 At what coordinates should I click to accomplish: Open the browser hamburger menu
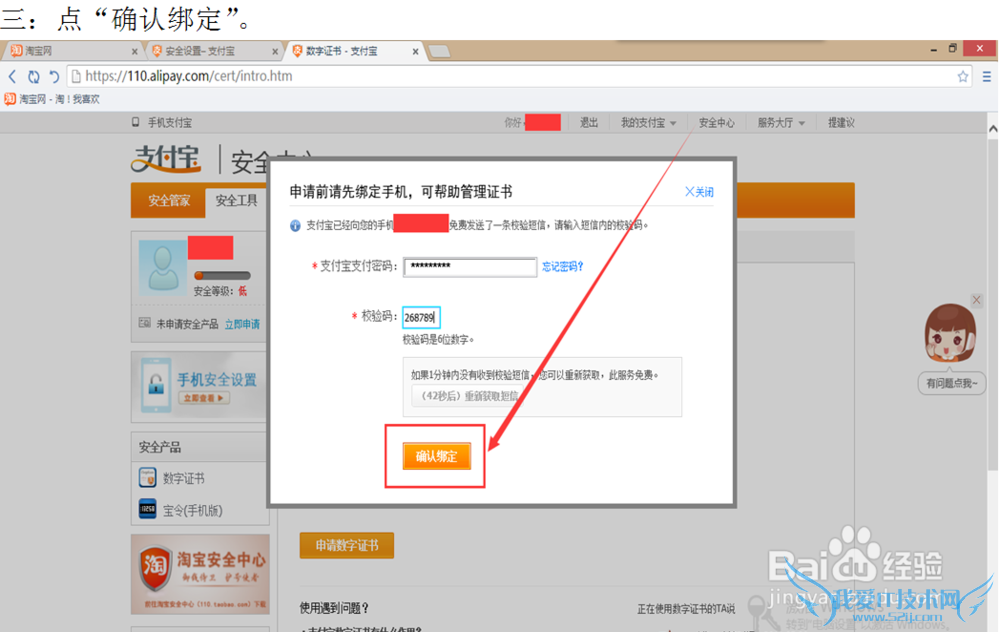pyautogui.click(x=987, y=77)
